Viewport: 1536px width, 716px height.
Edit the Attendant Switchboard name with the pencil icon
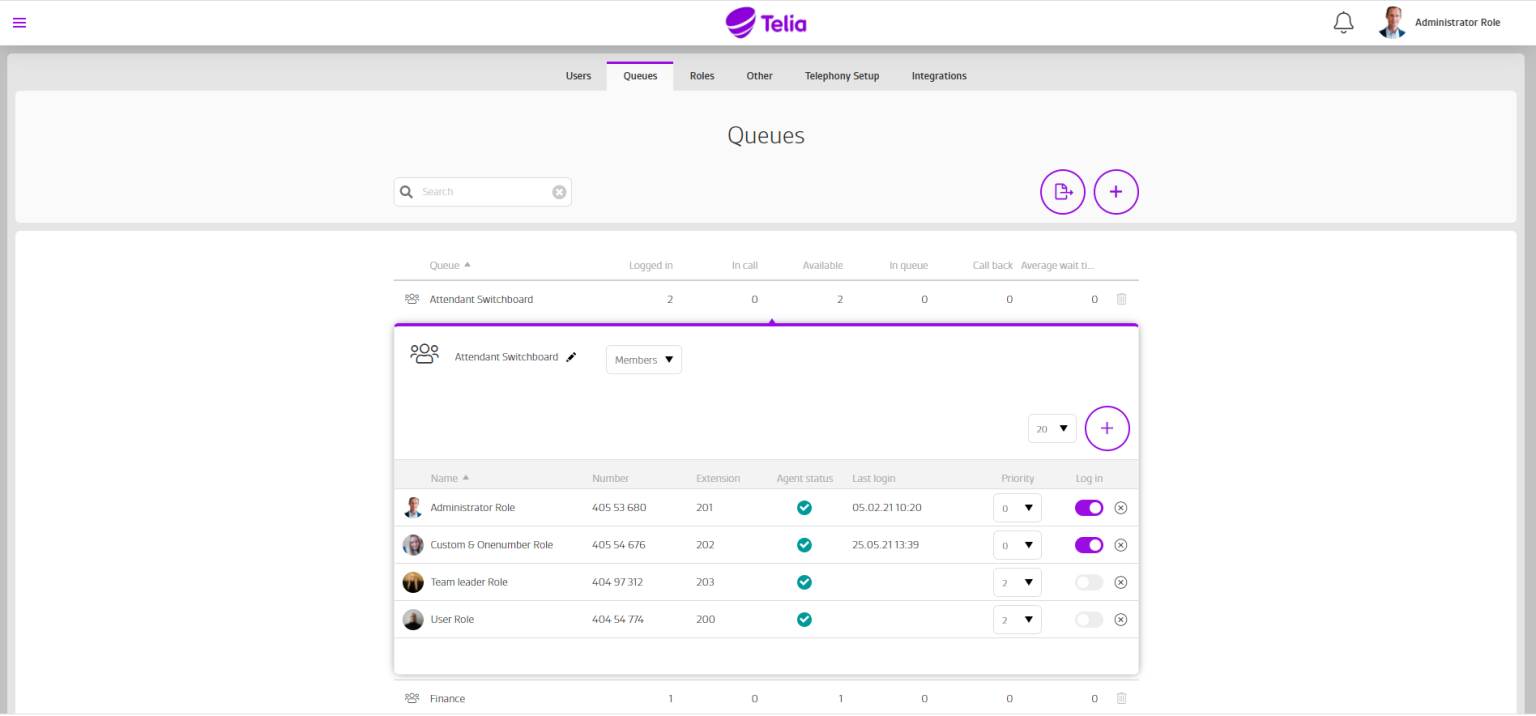571,356
